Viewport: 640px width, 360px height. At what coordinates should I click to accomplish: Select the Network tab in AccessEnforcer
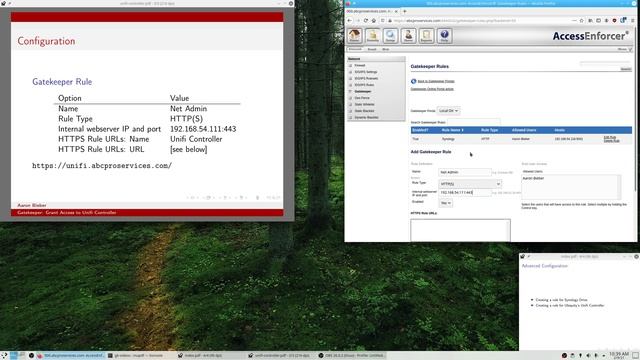click(x=355, y=49)
